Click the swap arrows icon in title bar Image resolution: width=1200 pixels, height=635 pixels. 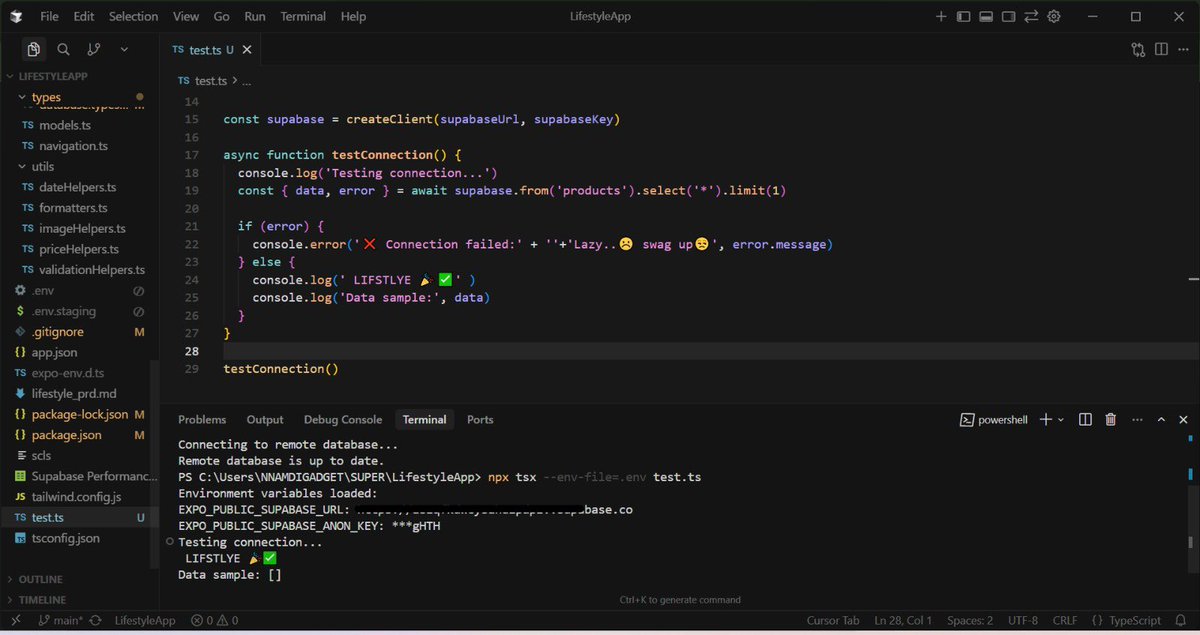click(1031, 16)
